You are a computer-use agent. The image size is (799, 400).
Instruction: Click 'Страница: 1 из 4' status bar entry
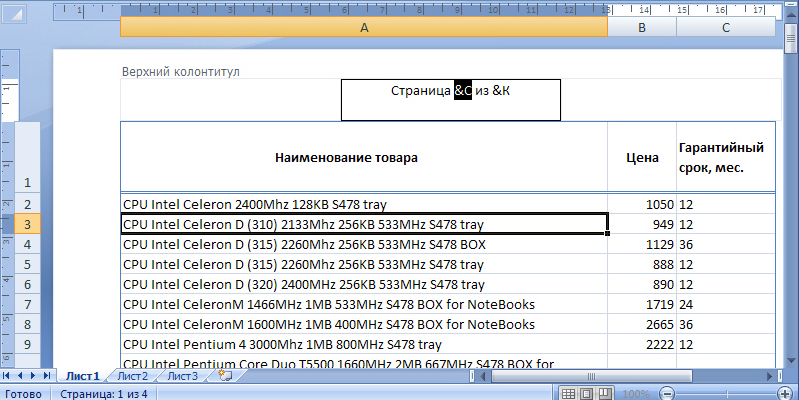[103, 394]
